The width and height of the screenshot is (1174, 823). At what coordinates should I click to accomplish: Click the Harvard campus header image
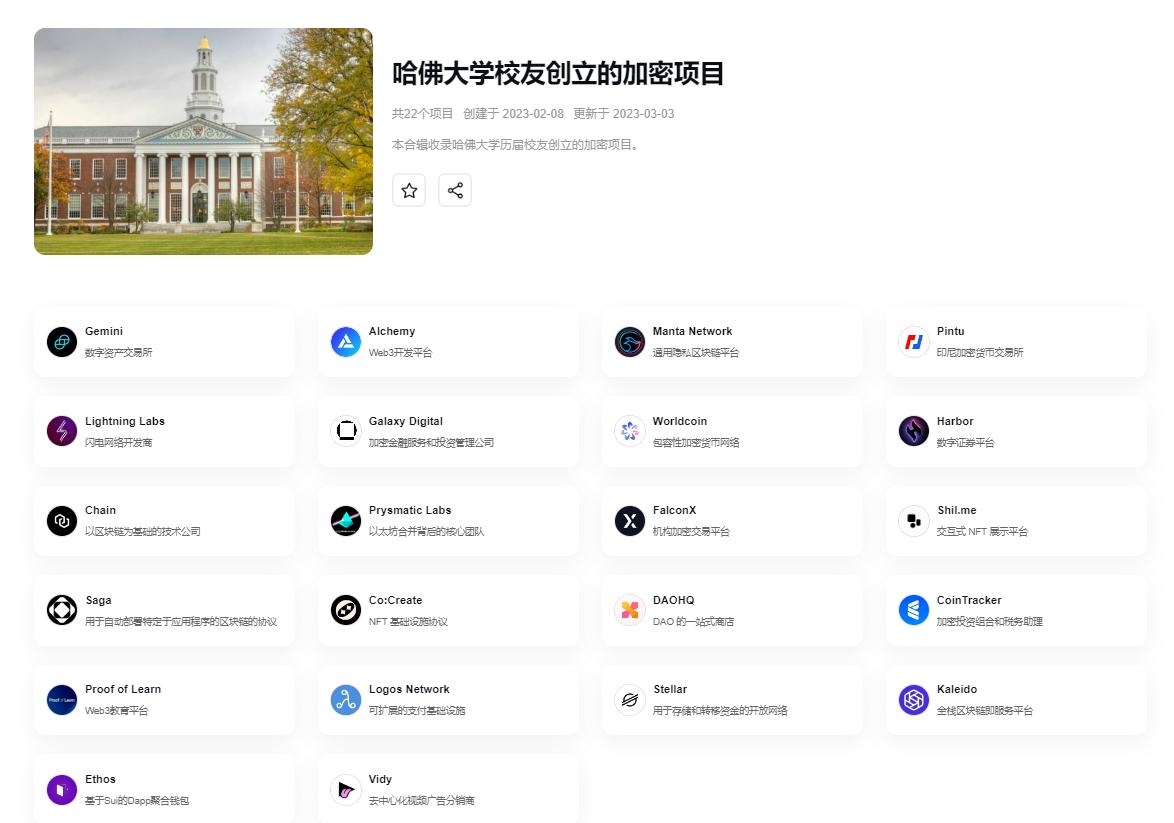pyautogui.click(x=203, y=141)
